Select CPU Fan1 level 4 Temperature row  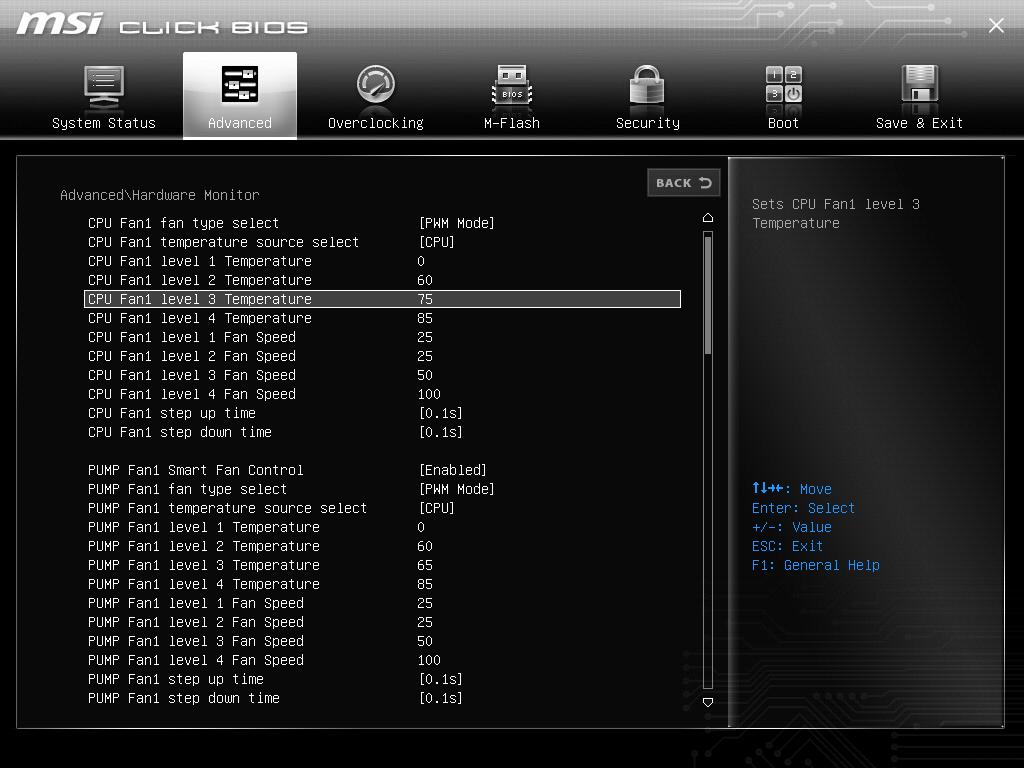tap(383, 318)
